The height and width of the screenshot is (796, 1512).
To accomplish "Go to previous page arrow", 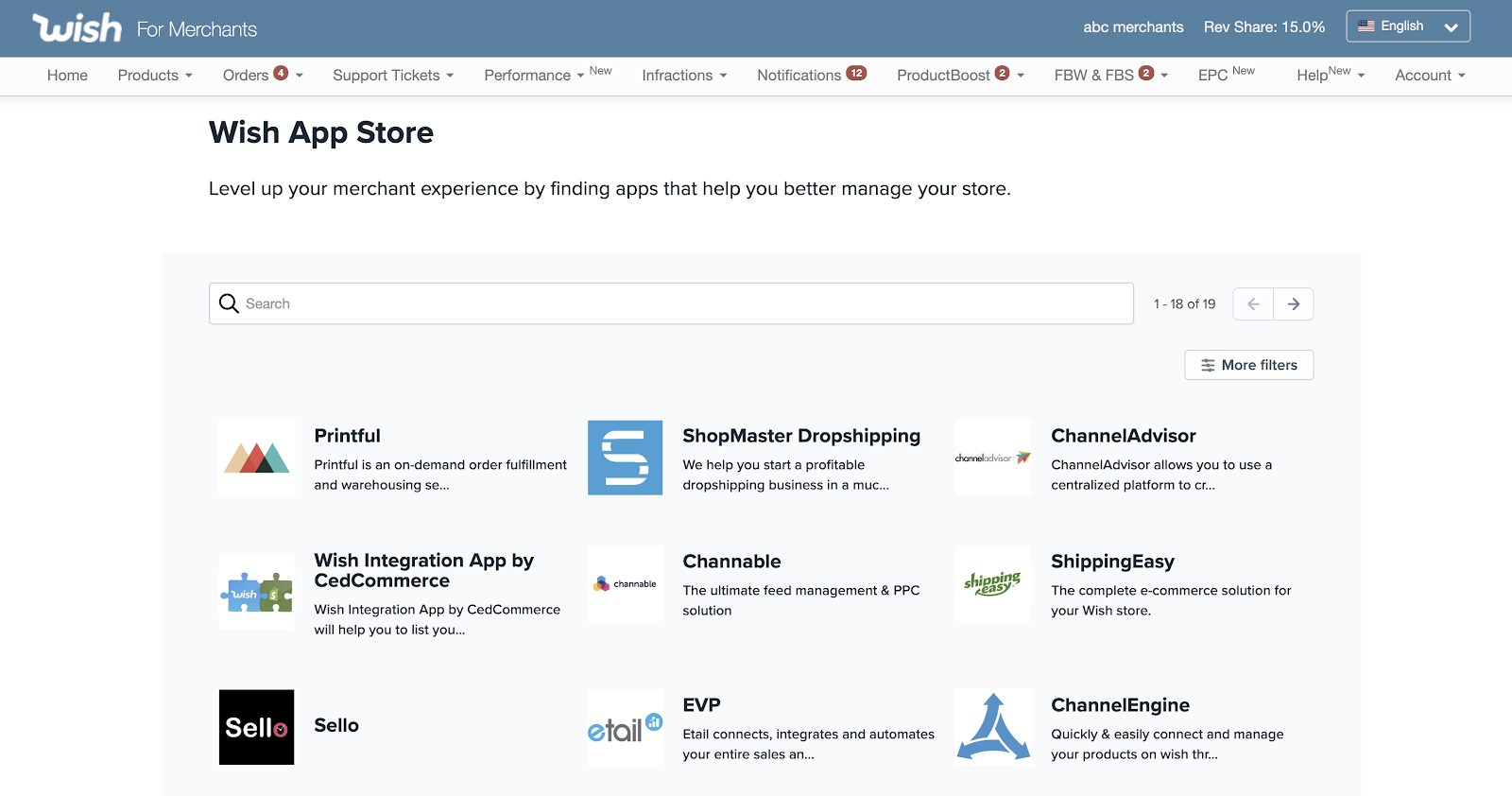I will [1254, 303].
